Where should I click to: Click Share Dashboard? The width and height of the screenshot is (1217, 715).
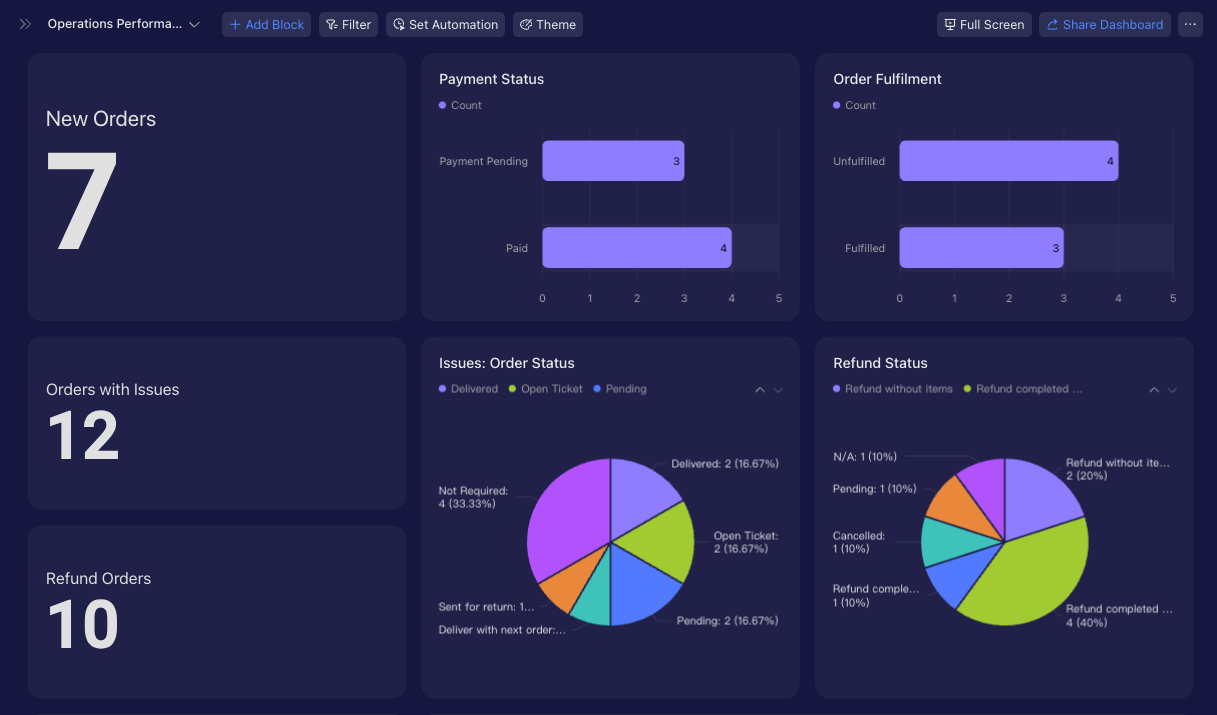click(x=1105, y=24)
